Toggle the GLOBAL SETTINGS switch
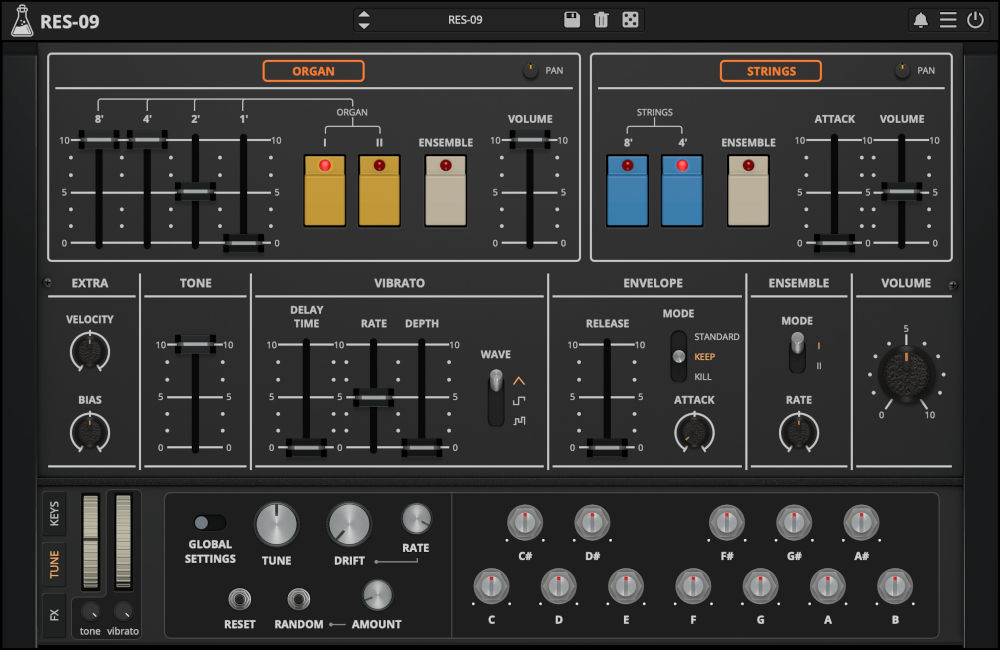This screenshot has width=1000, height=650. click(x=210, y=521)
